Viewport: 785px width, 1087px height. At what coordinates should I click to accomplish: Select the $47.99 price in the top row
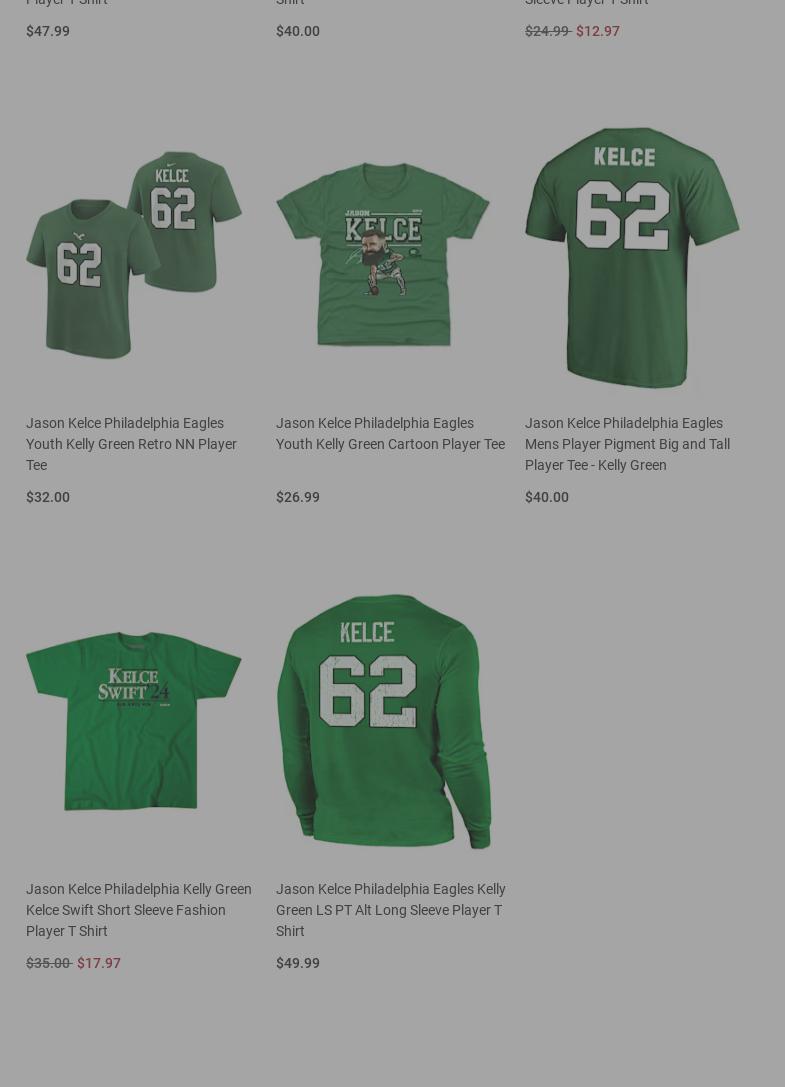[x=48, y=31]
